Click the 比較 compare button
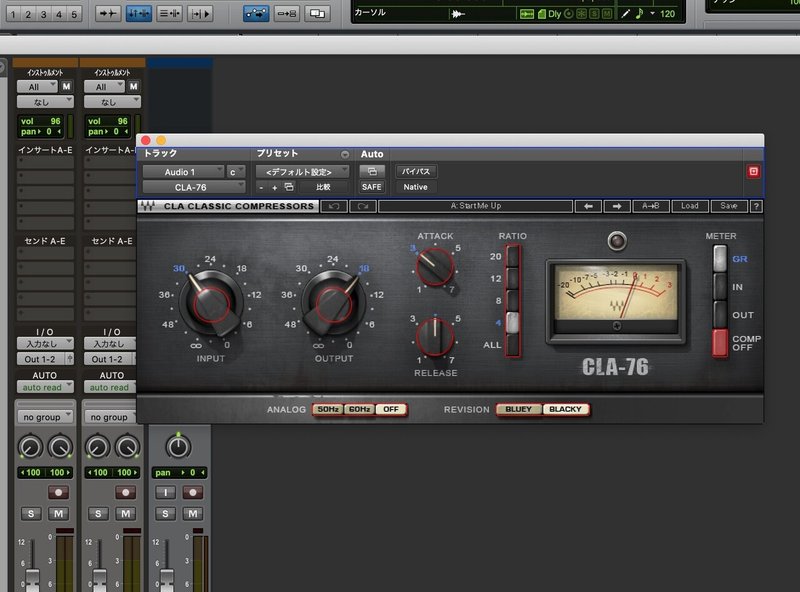 click(323, 187)
